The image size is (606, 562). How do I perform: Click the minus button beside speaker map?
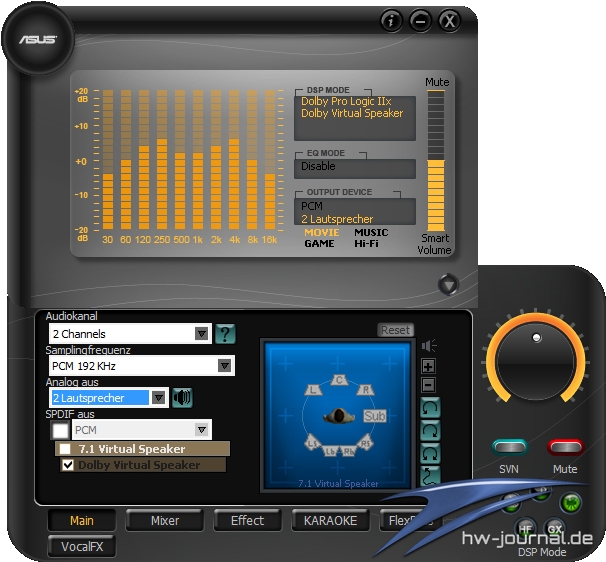click(428, 385)
